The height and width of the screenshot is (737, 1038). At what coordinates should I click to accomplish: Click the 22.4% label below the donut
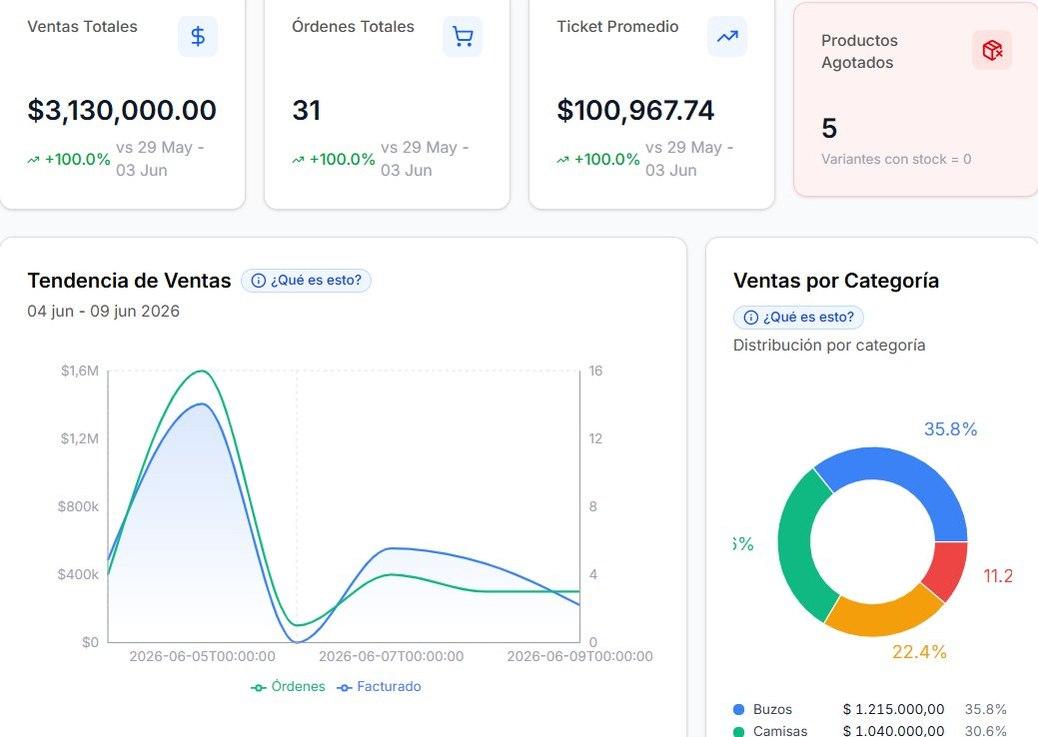(x=920, y=652)
